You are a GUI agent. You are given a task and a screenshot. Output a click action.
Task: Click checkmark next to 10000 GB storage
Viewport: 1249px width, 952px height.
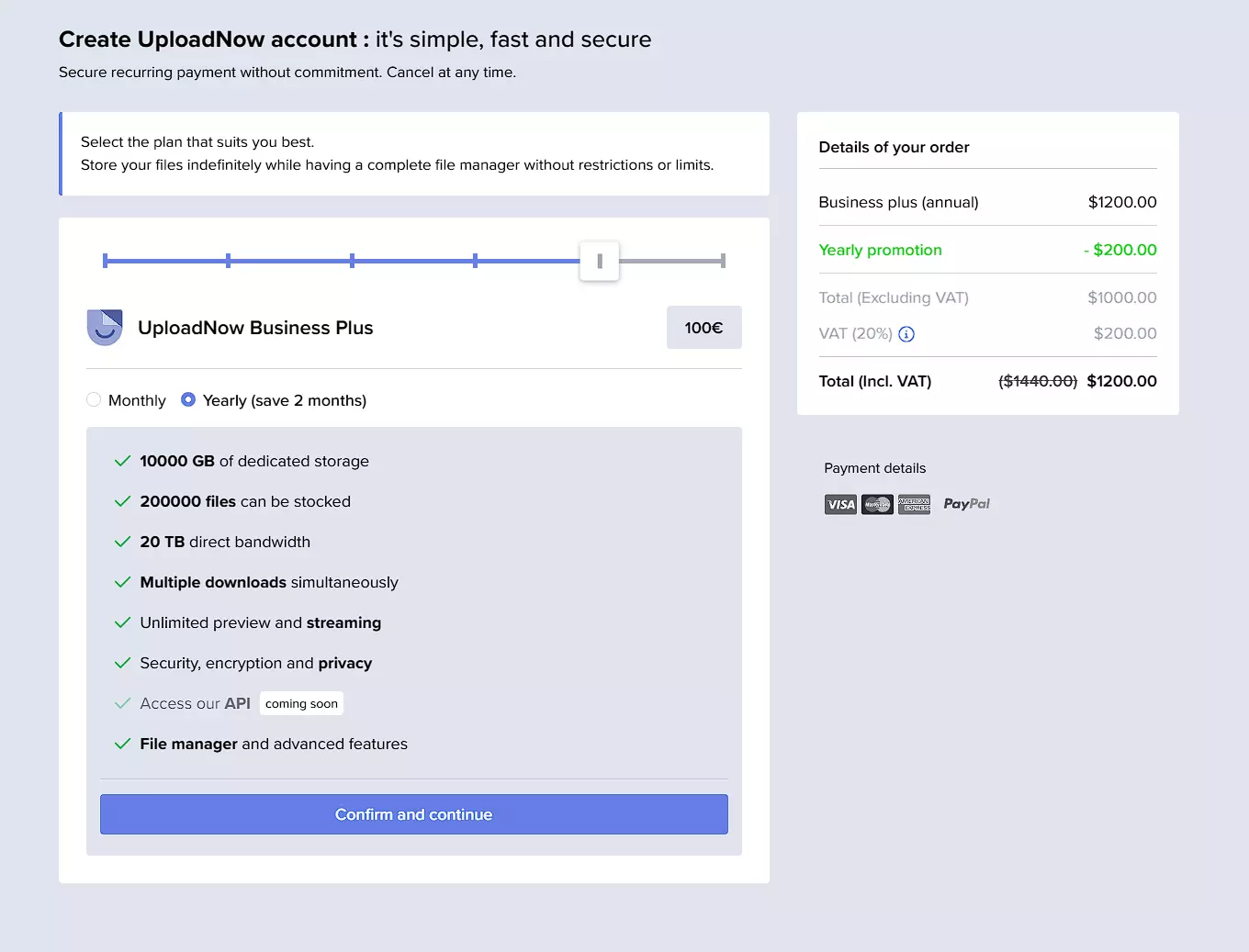[122, 461]
